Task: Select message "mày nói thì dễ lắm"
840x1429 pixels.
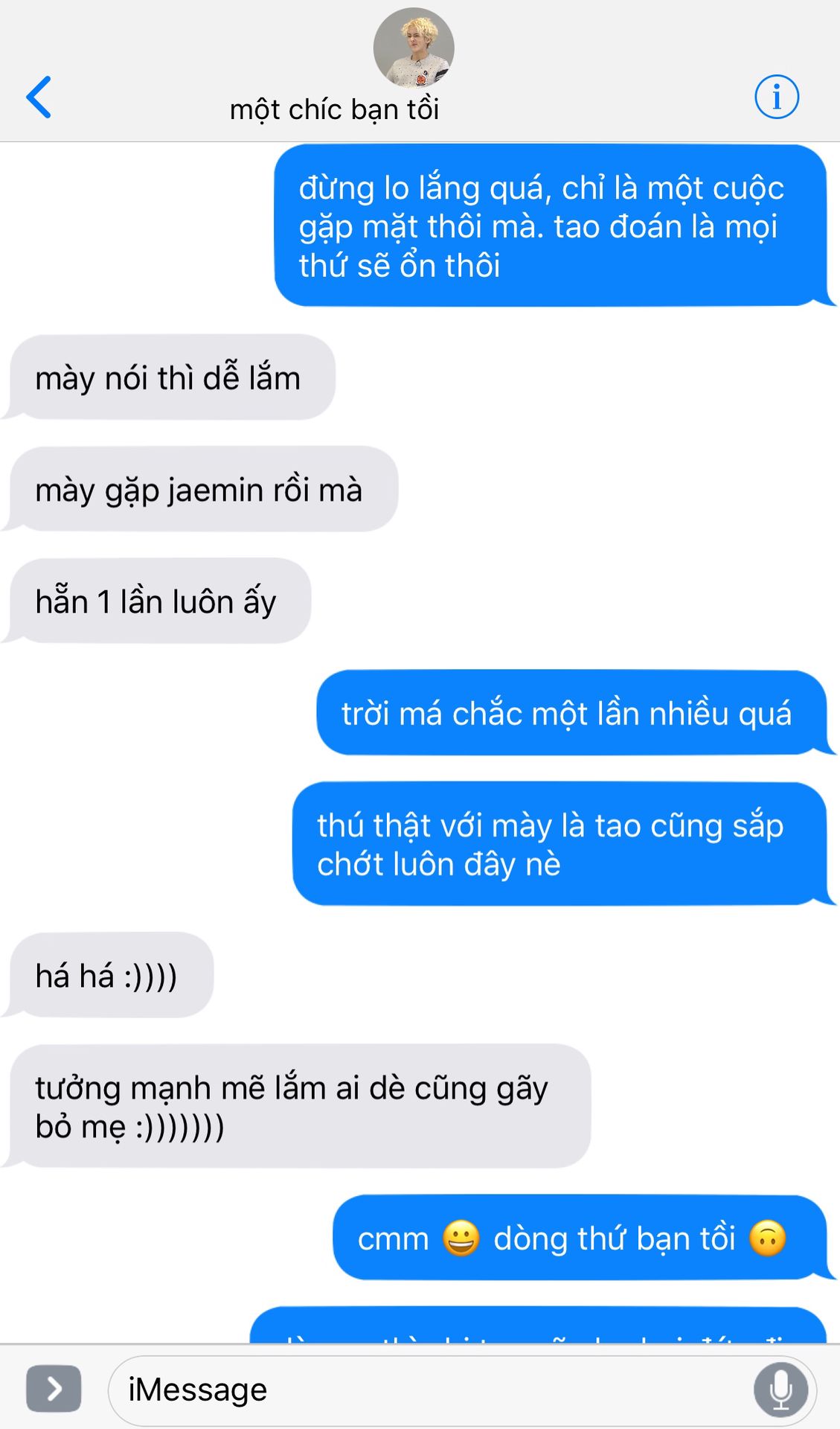Action: click(x=172, y=377)
